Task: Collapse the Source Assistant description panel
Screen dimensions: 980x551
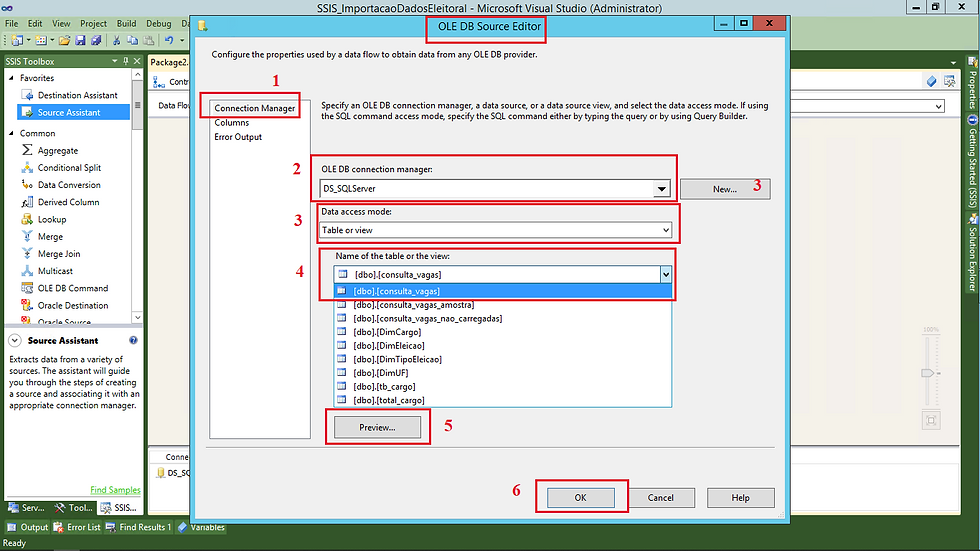Action: point(15,340)
